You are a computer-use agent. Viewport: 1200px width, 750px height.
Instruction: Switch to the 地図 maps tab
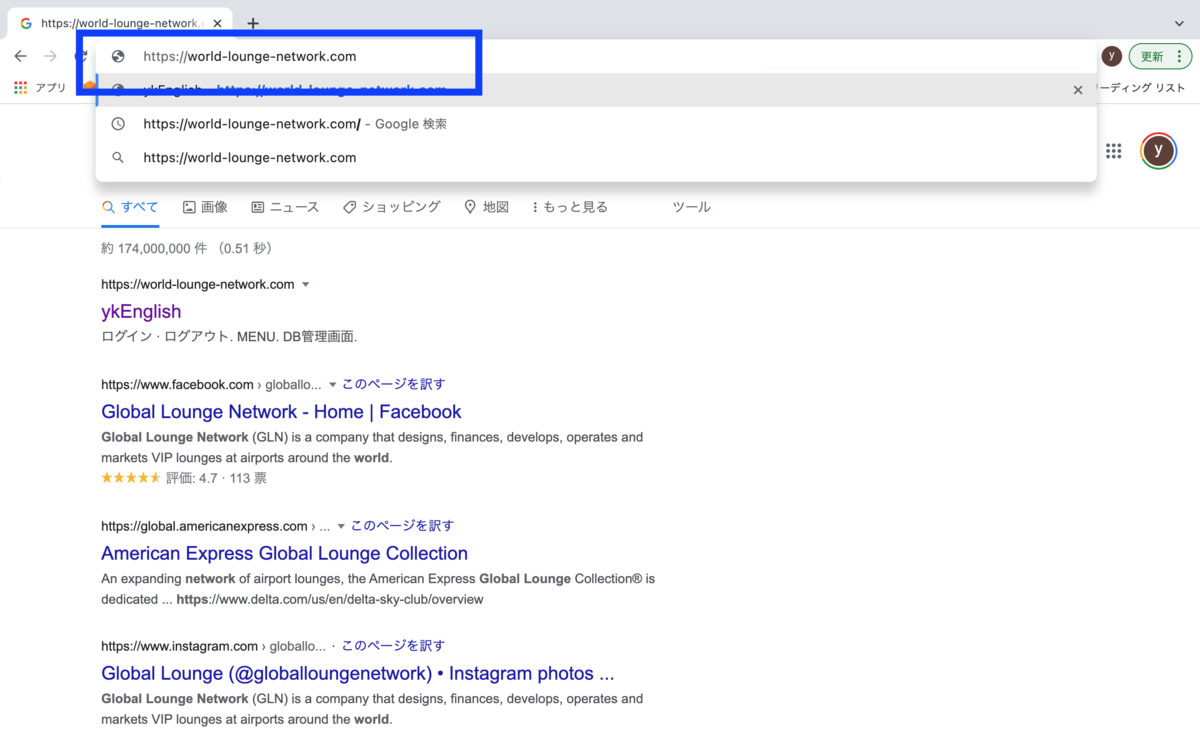tap(487, 207)
